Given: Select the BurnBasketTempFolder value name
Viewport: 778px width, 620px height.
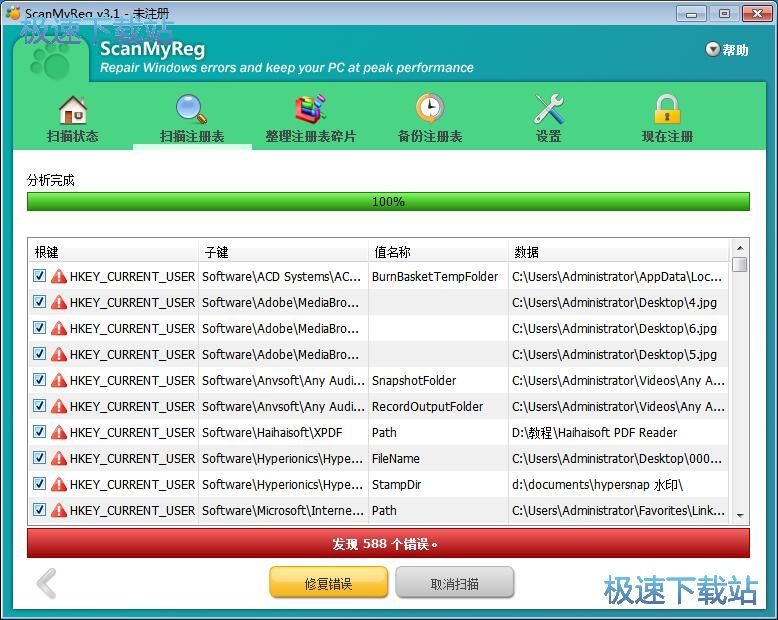Looking at the screenshot, I should (x=435, y=276).
